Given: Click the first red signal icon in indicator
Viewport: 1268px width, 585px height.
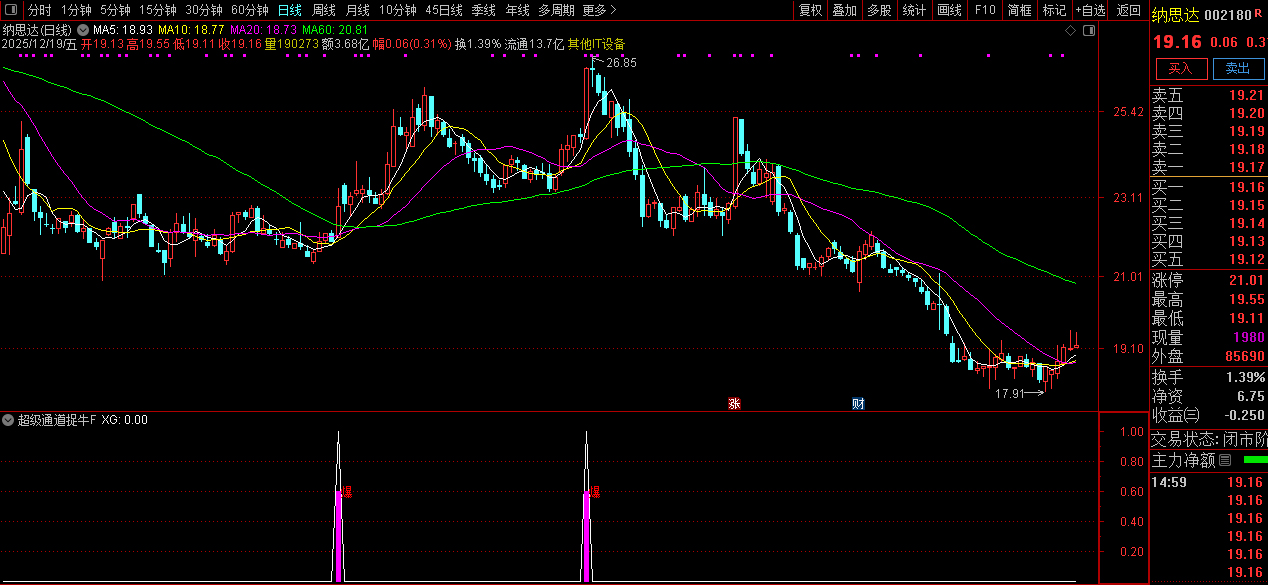Looking at the screenshot, I should [348, 491].
